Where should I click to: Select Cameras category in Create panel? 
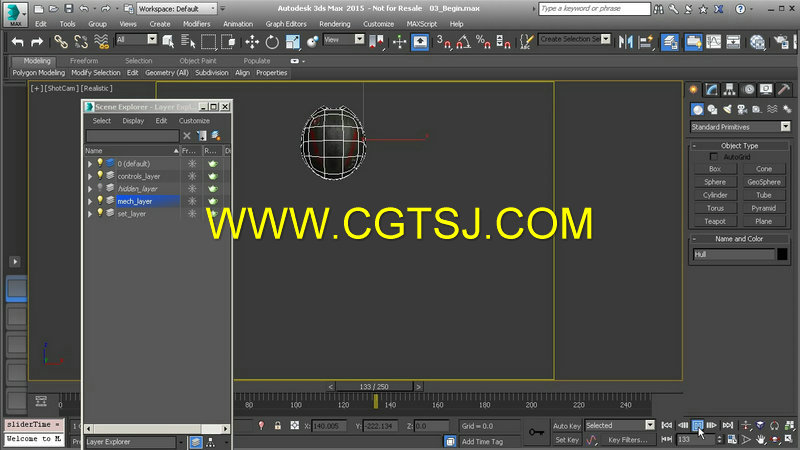tap(742, 109)
